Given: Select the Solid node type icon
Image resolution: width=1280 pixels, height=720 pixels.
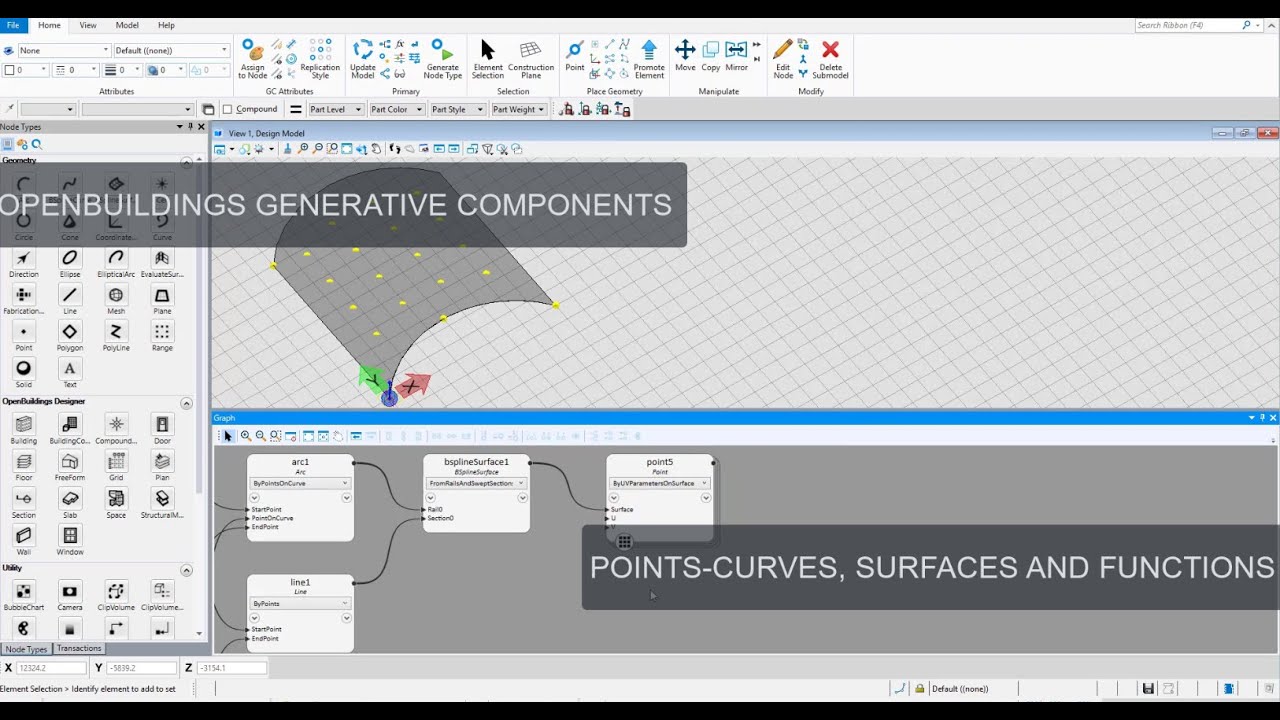Looking at the screenshot, I should tap(23, 368).
